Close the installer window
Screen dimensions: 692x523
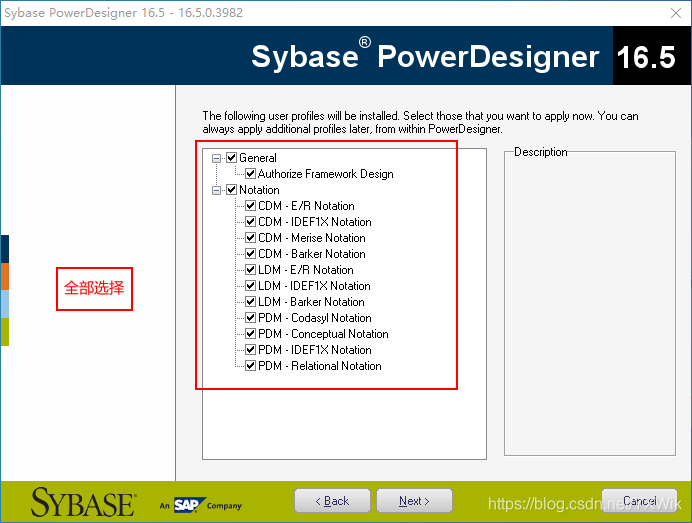tap(676, 13)
